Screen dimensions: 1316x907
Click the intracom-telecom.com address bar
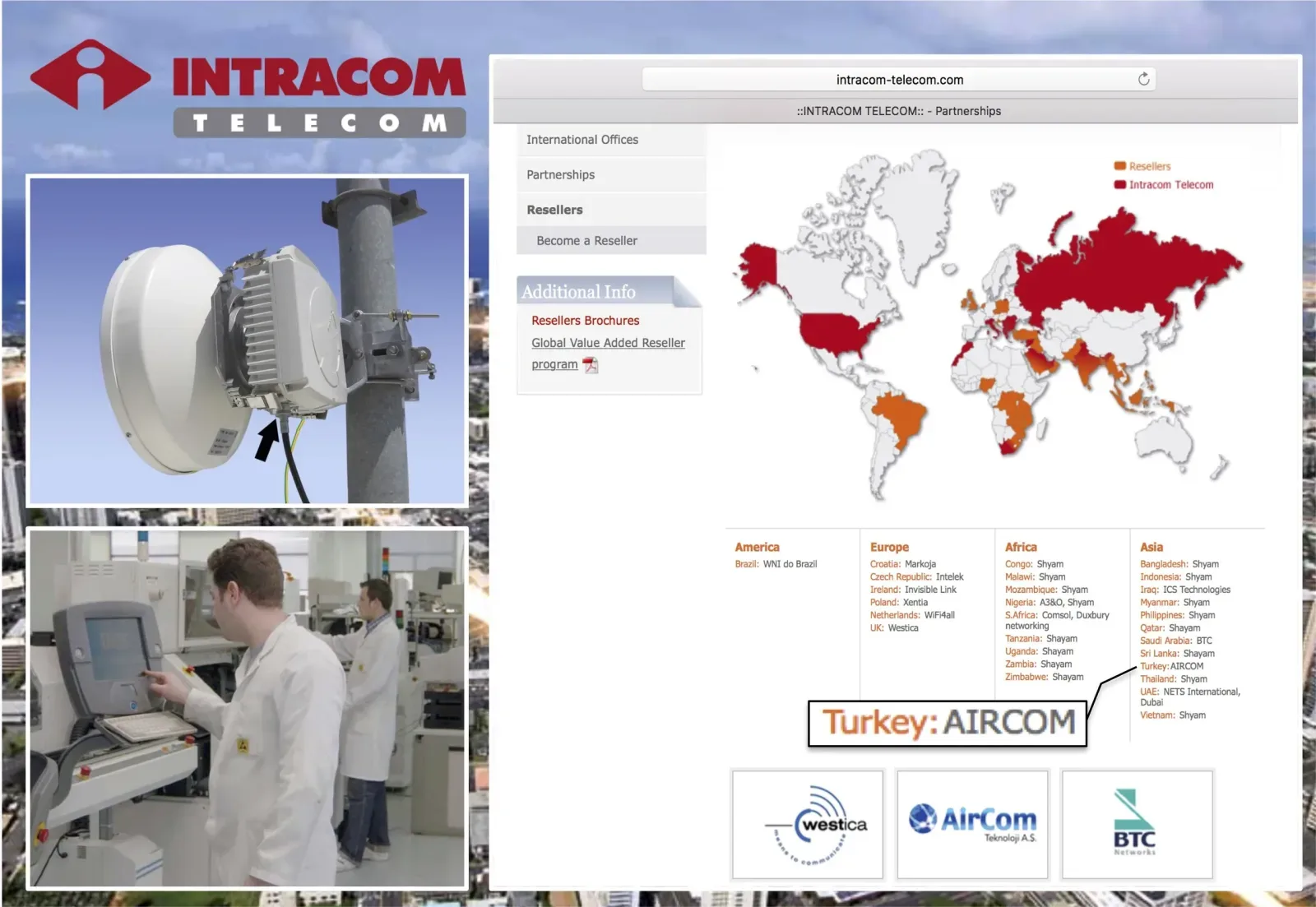pos(899,80)
